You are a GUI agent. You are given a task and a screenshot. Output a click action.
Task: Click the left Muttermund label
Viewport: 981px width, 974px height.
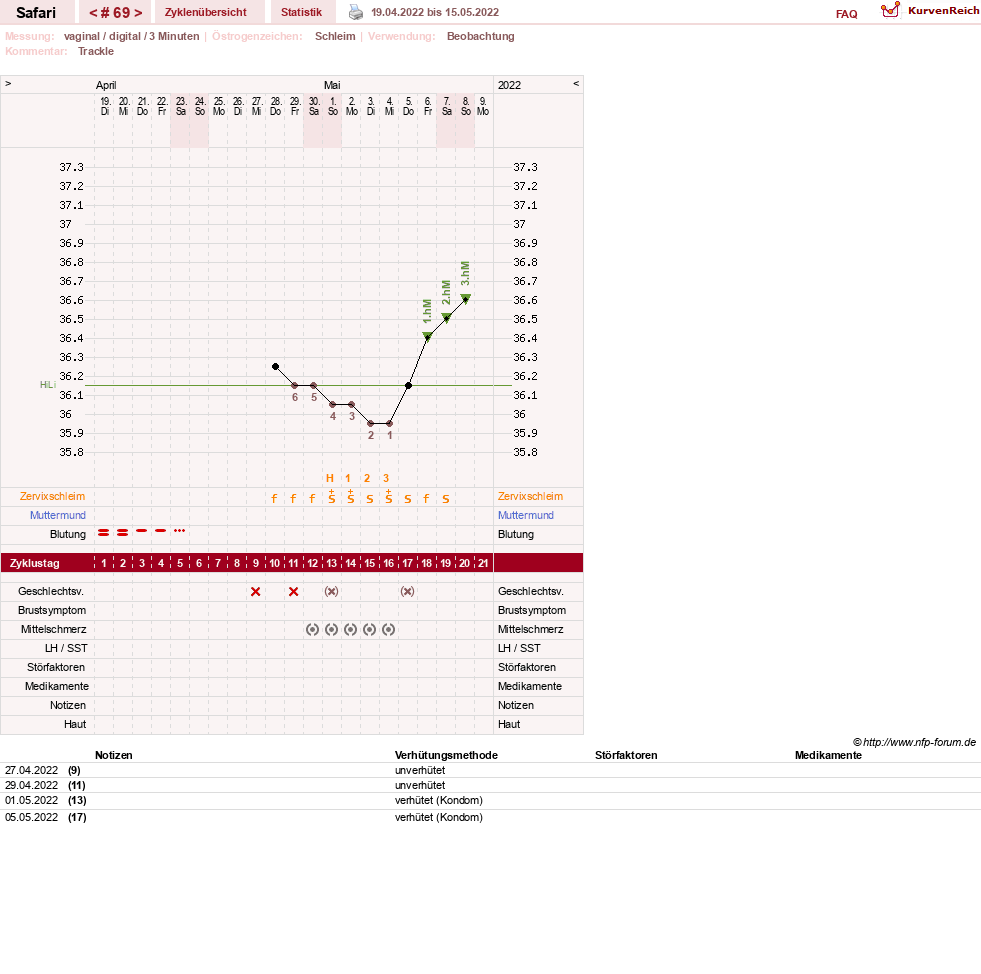pyautogui.click(x=58, y=515)
